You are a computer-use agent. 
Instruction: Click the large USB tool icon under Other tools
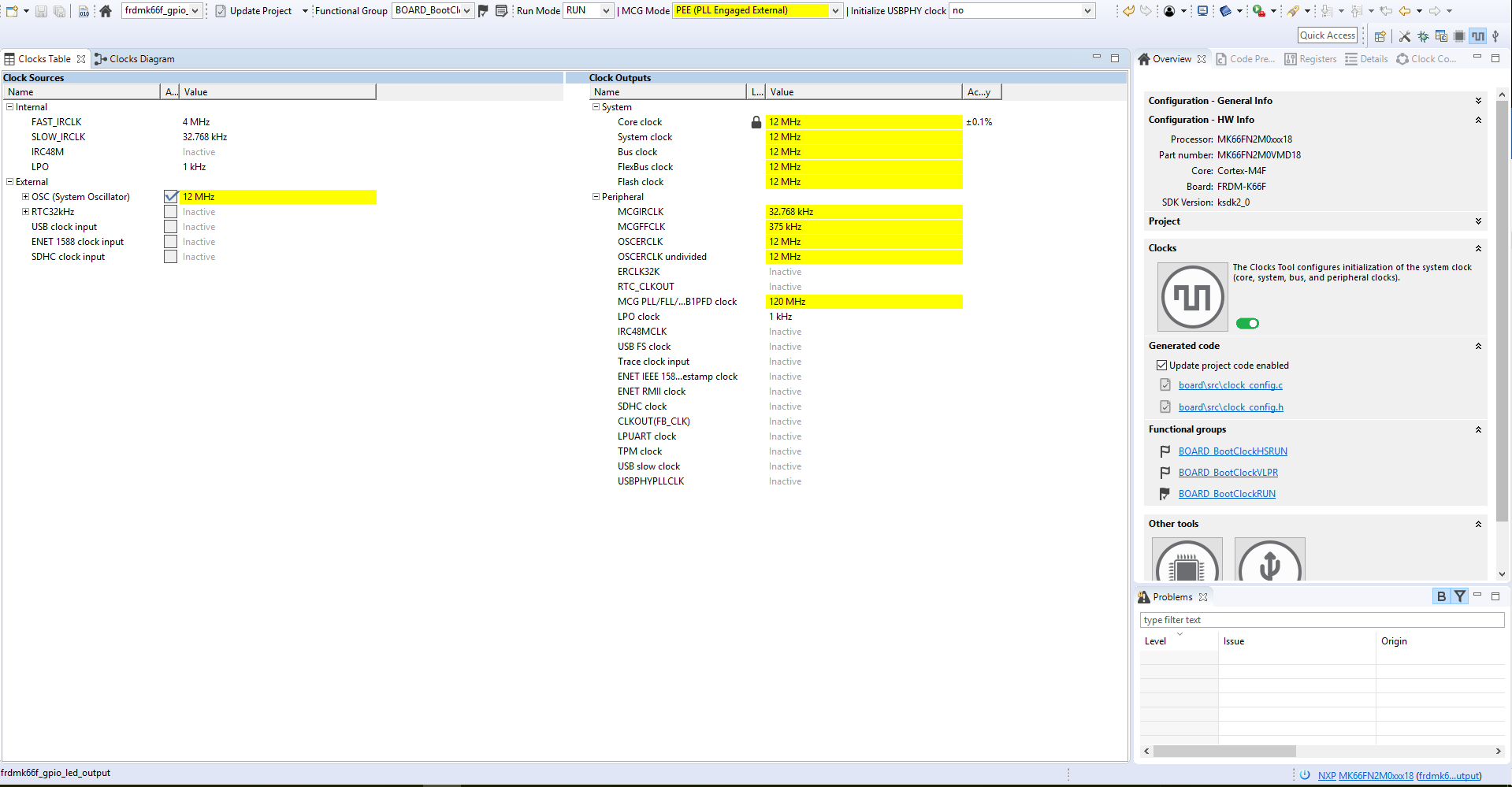pos(1269,562)
